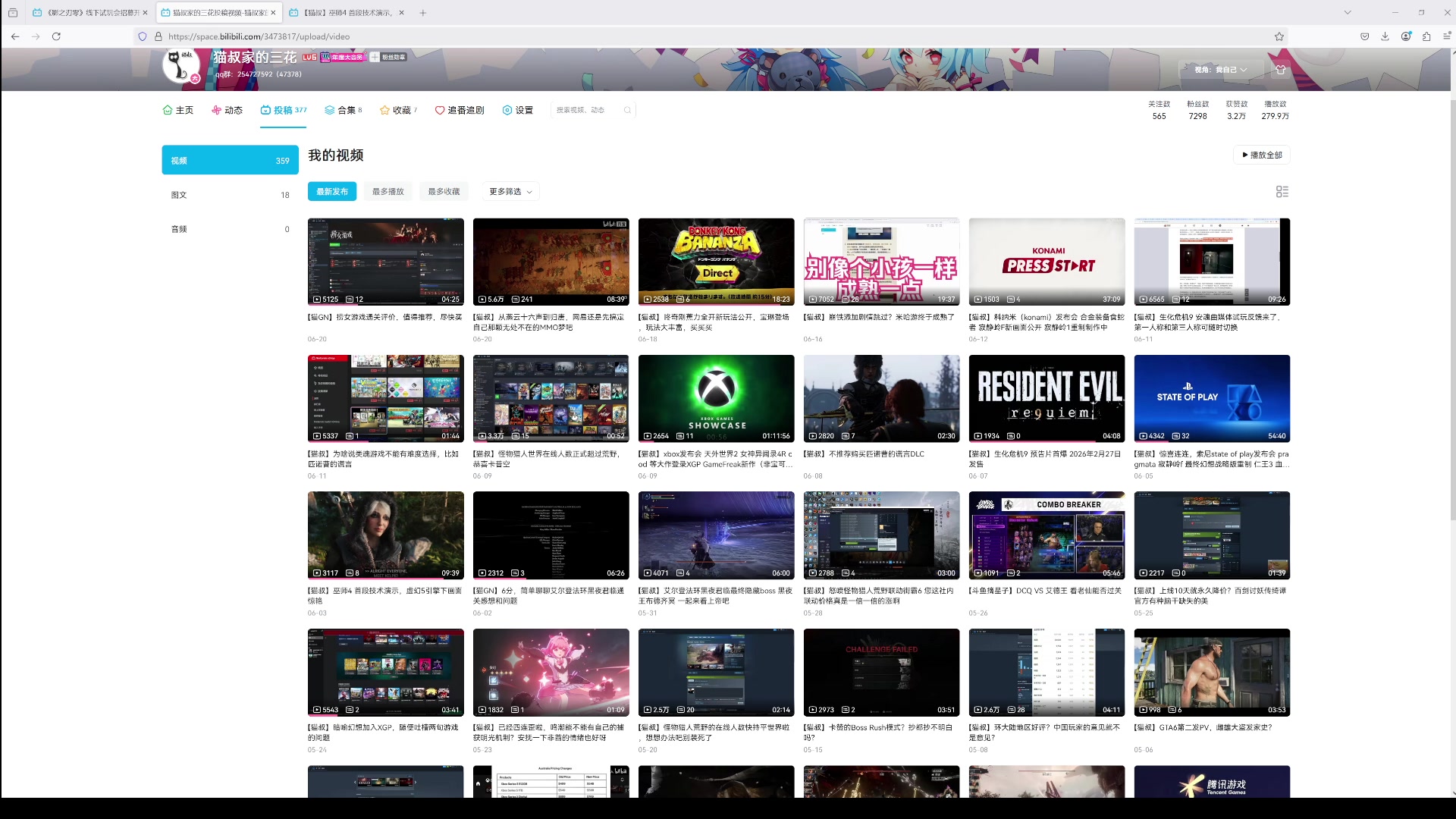Open the State of Play video thumbnail

tap(1212, 399)
